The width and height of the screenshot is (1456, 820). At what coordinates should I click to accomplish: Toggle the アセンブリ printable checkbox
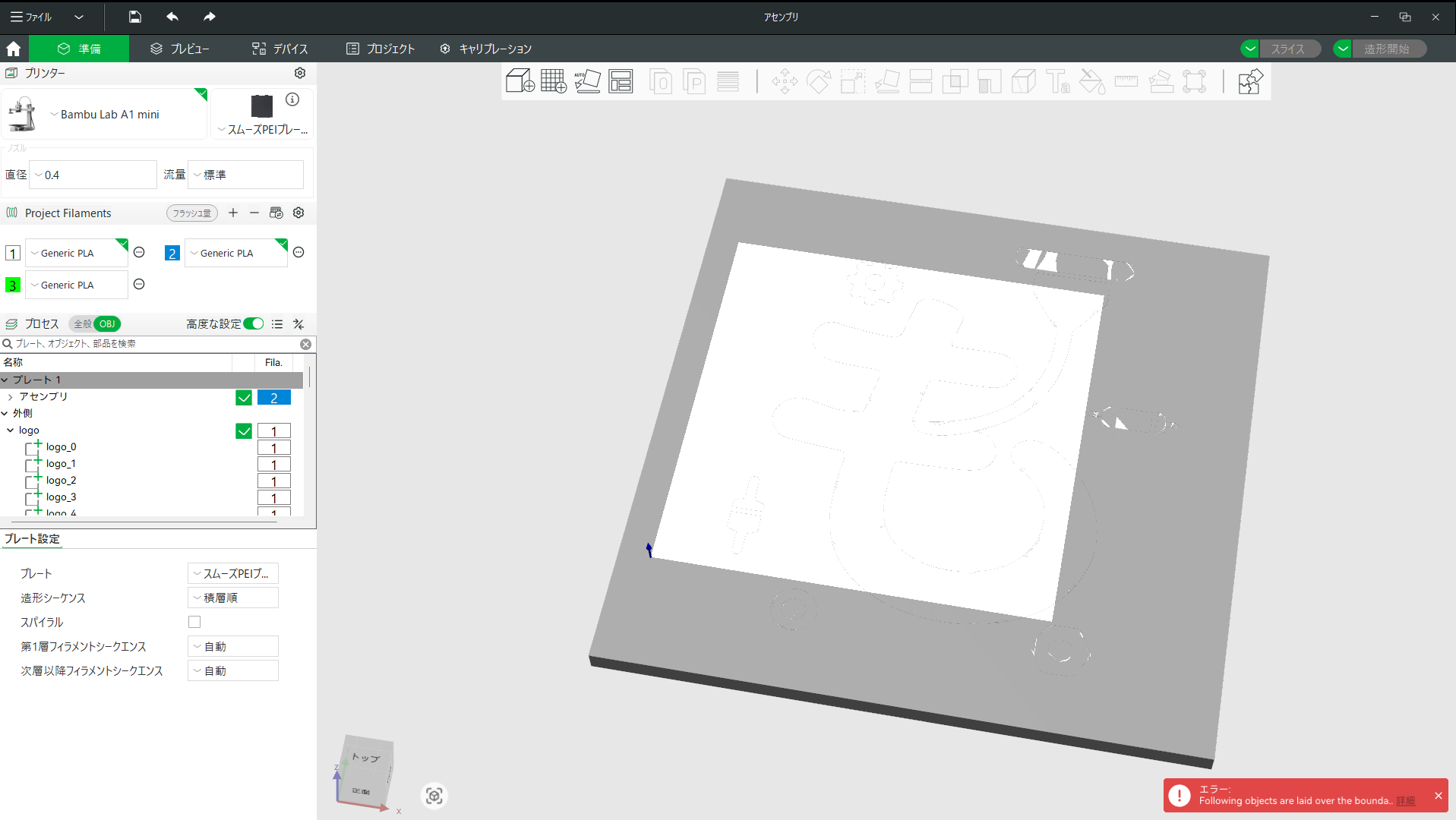244,398
